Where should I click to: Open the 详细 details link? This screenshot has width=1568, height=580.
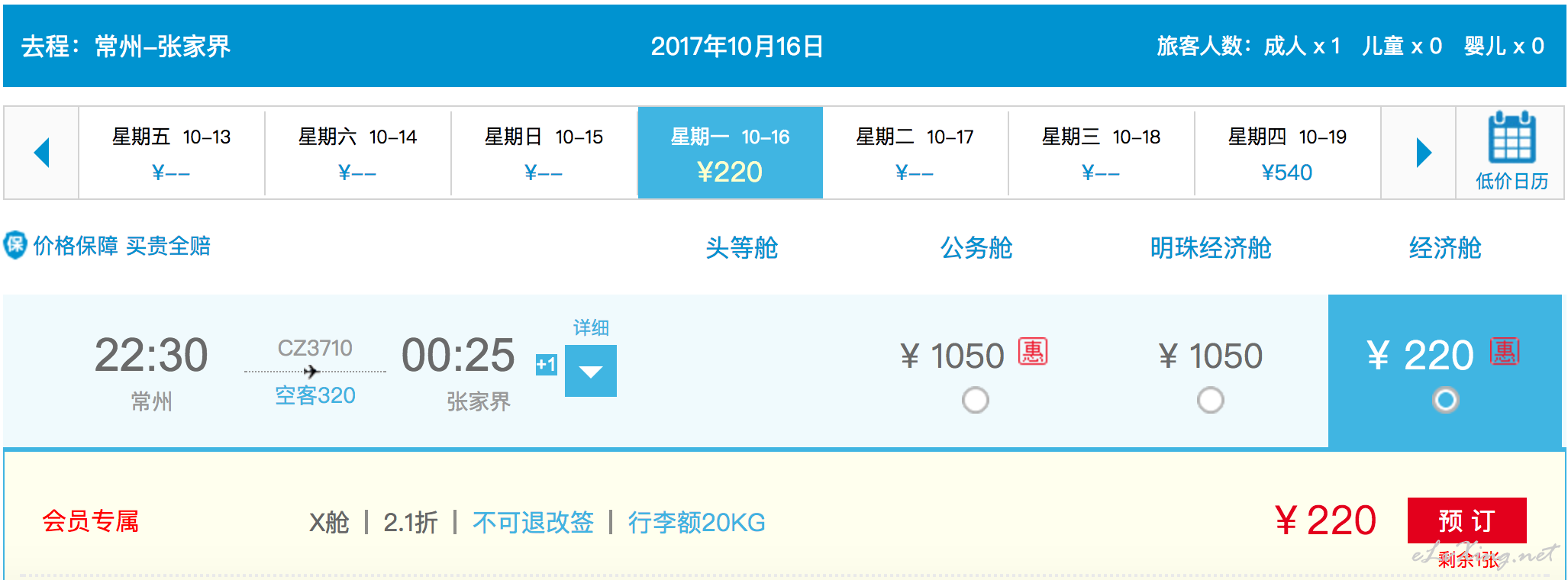coord(591,327)
